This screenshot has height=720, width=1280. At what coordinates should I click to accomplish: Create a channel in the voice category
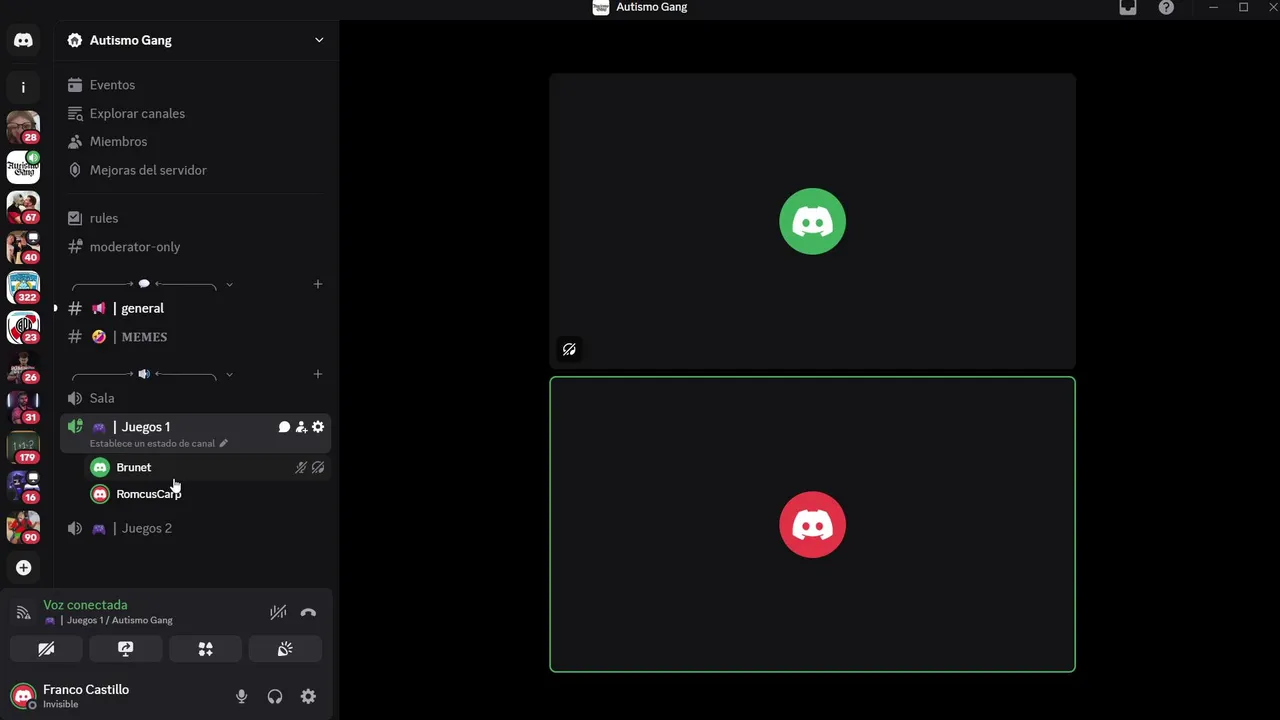tap(317, 374)
